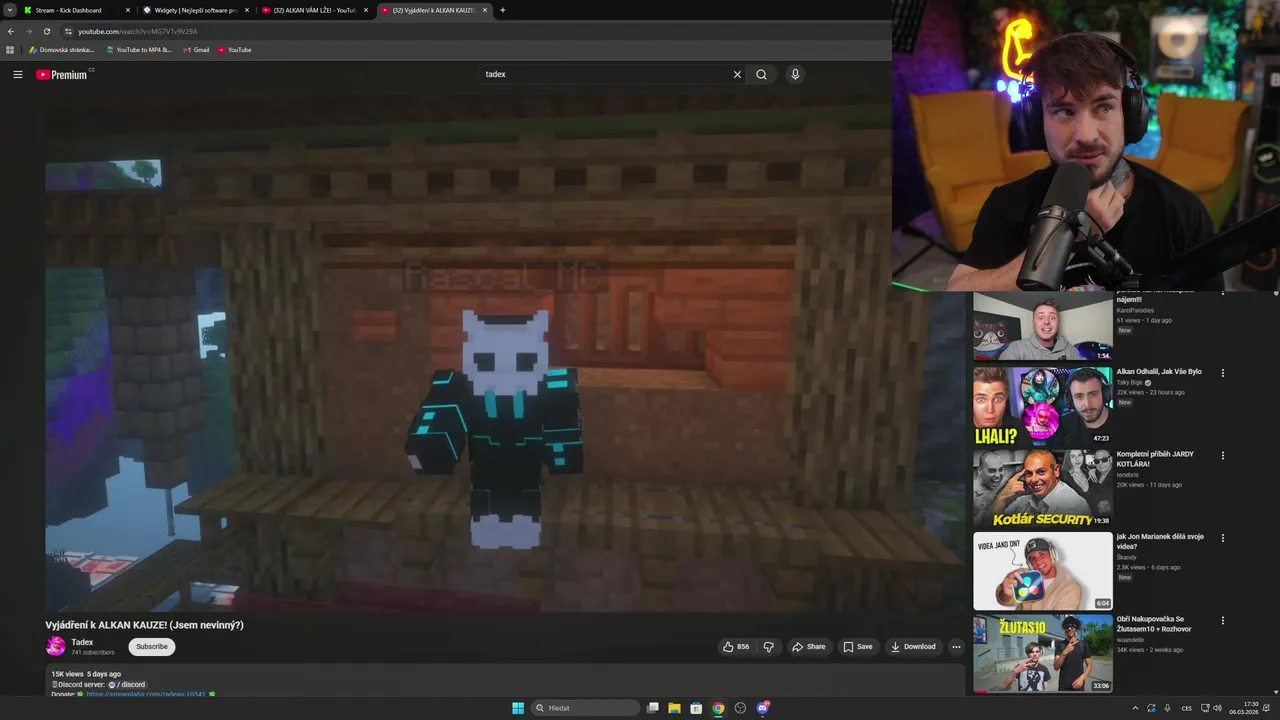The width and height of the screenshot is (1280, 720).
Task: Like the video with thumbs up
Action: coord(736,647)
